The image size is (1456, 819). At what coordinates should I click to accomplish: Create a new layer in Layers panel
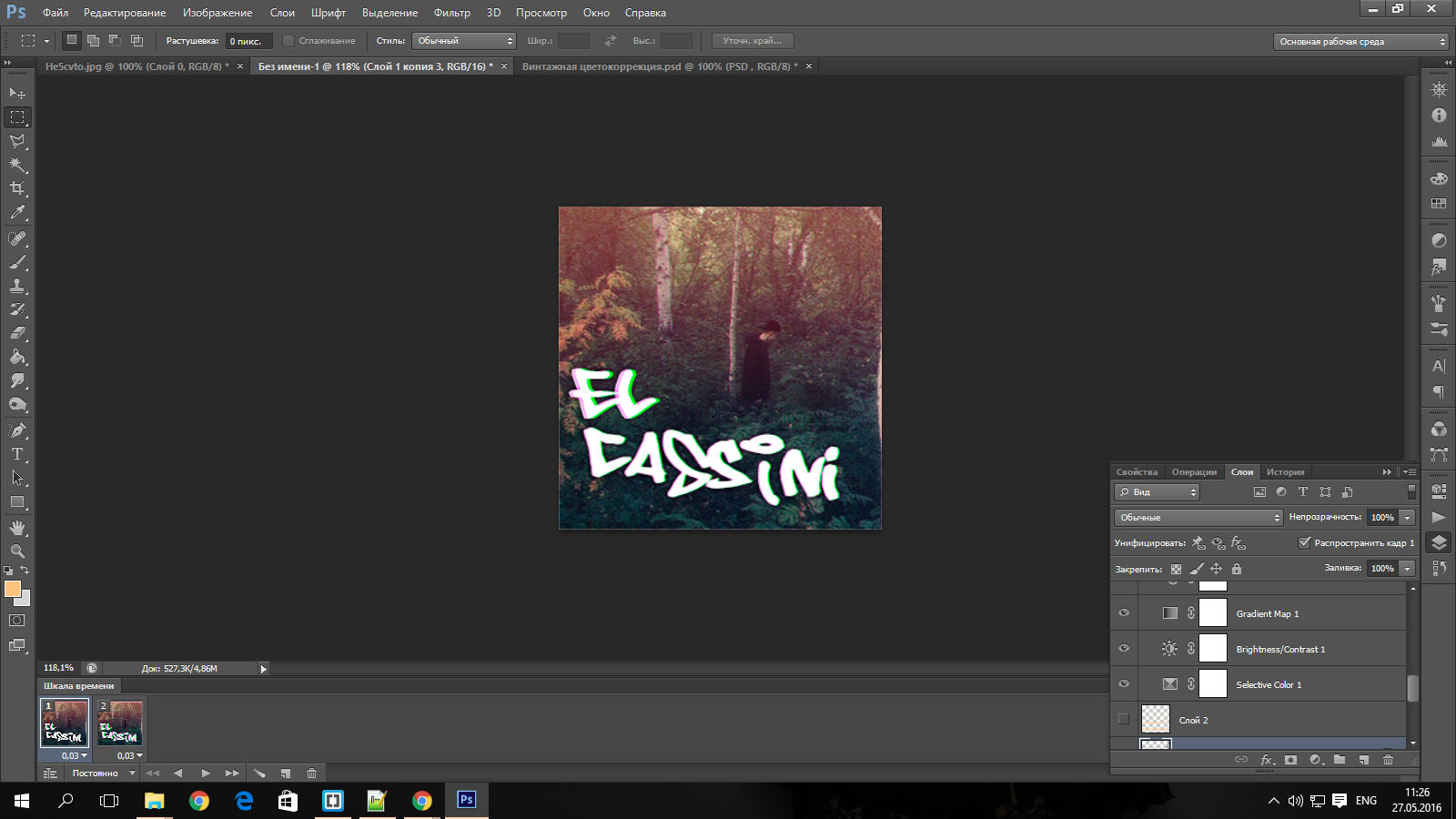pyautogui.click(x=1363, y=760)
